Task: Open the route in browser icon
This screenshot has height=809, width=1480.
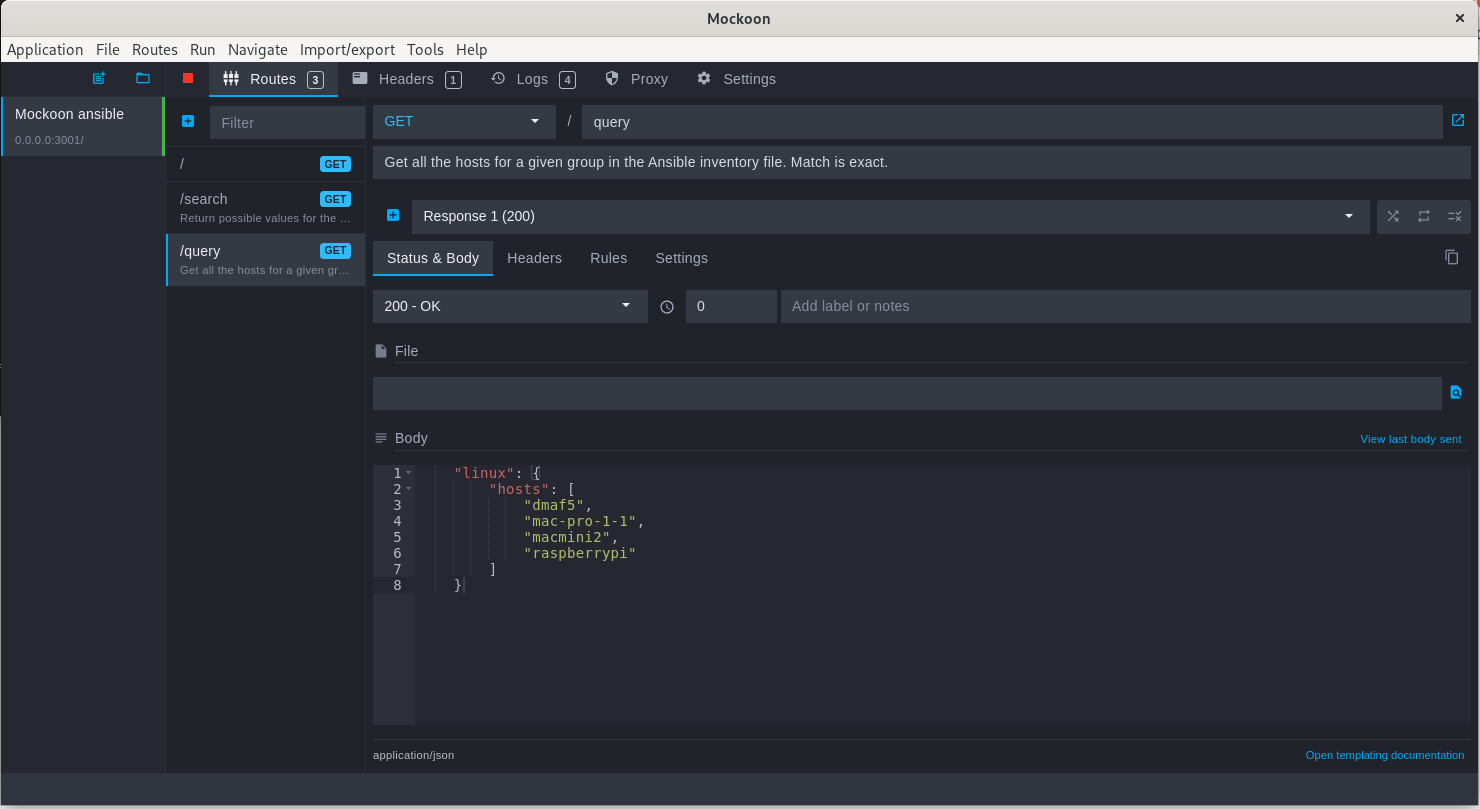Action: (1458, 120)
